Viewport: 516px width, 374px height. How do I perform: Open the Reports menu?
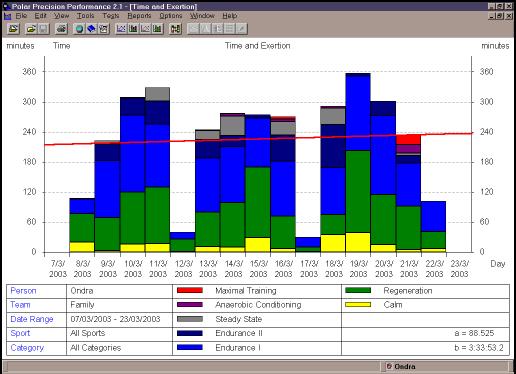(139, 16)
